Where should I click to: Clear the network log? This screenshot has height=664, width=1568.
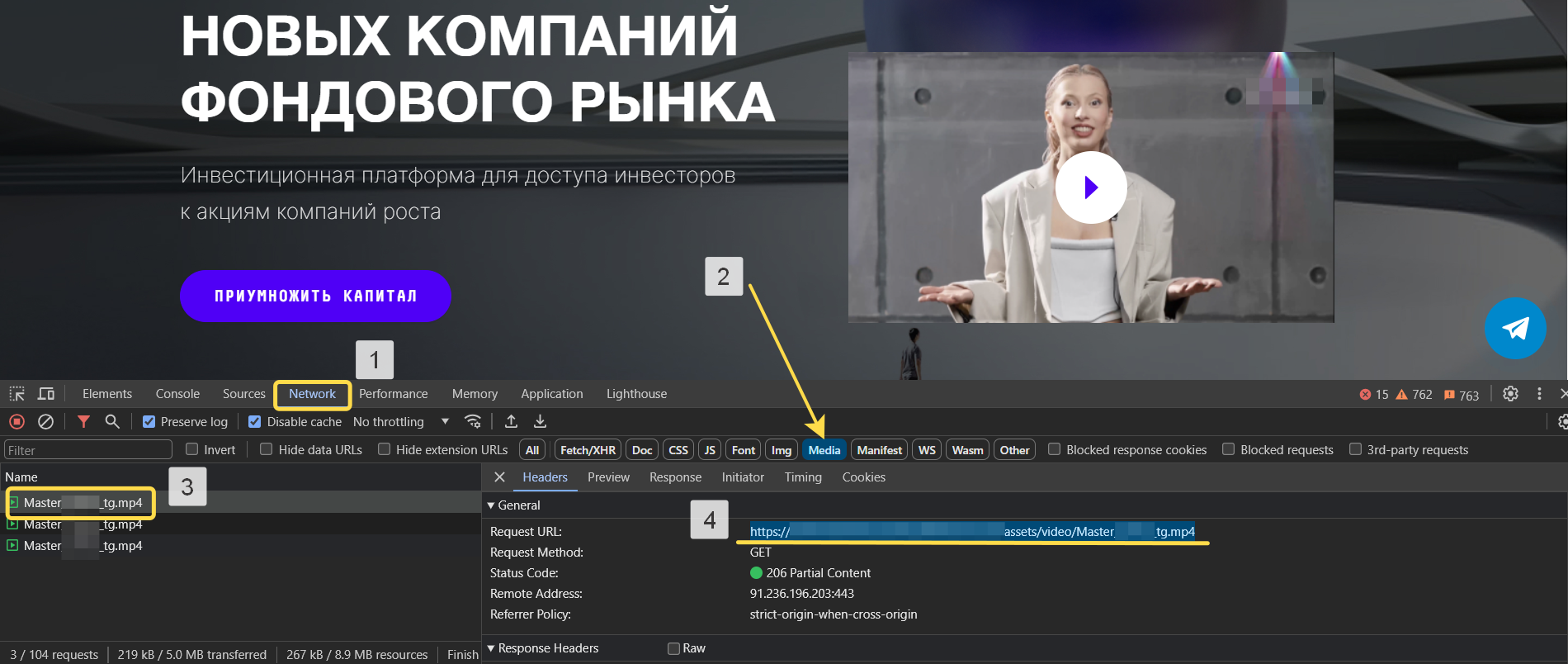[46, 422]
